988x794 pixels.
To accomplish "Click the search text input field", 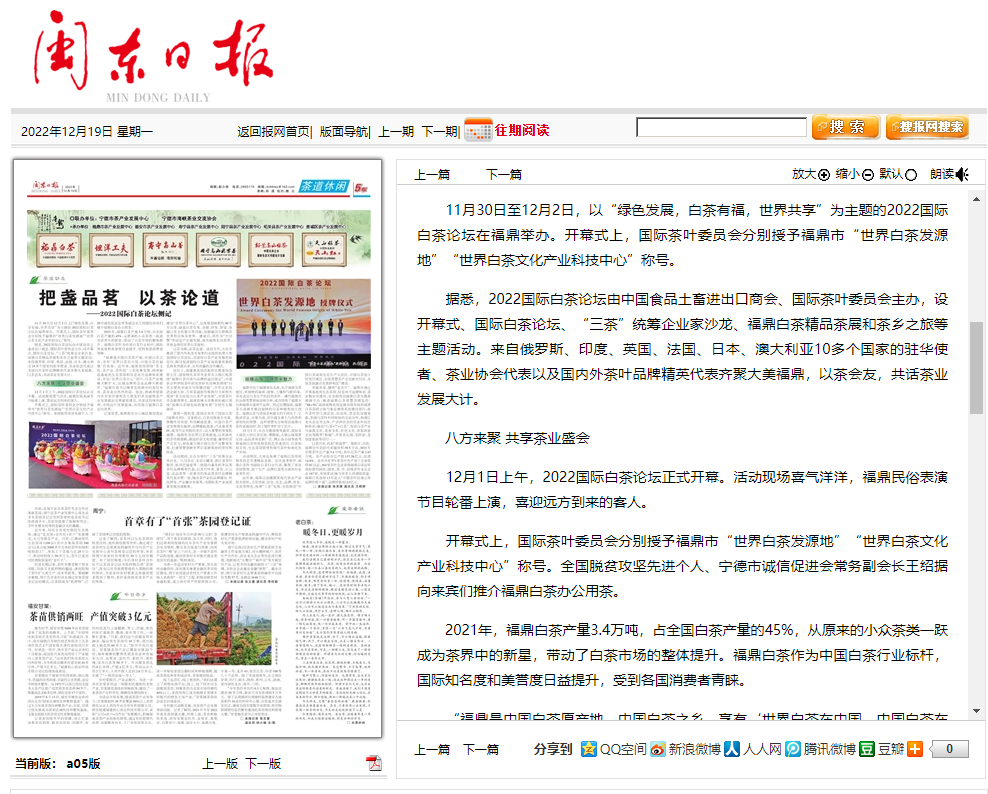I will pyautogui.click(x=721, y=127).
